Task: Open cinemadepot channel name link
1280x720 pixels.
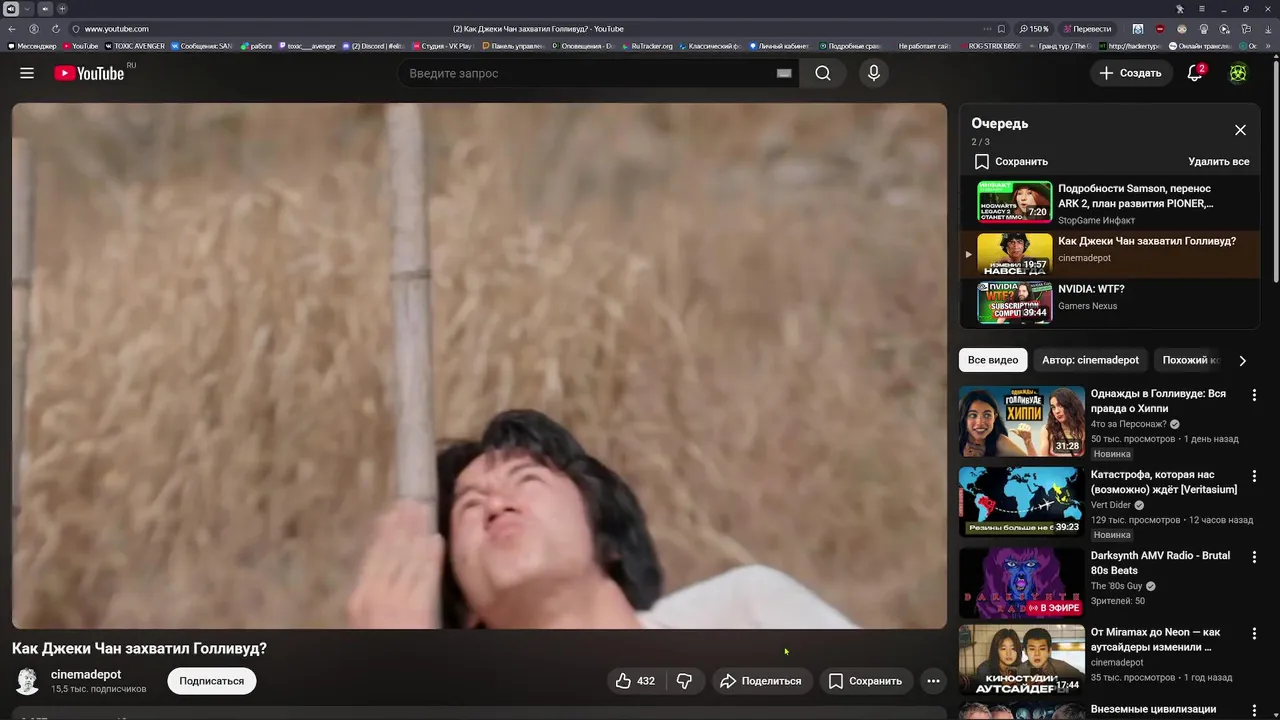Action: point(86,675)
